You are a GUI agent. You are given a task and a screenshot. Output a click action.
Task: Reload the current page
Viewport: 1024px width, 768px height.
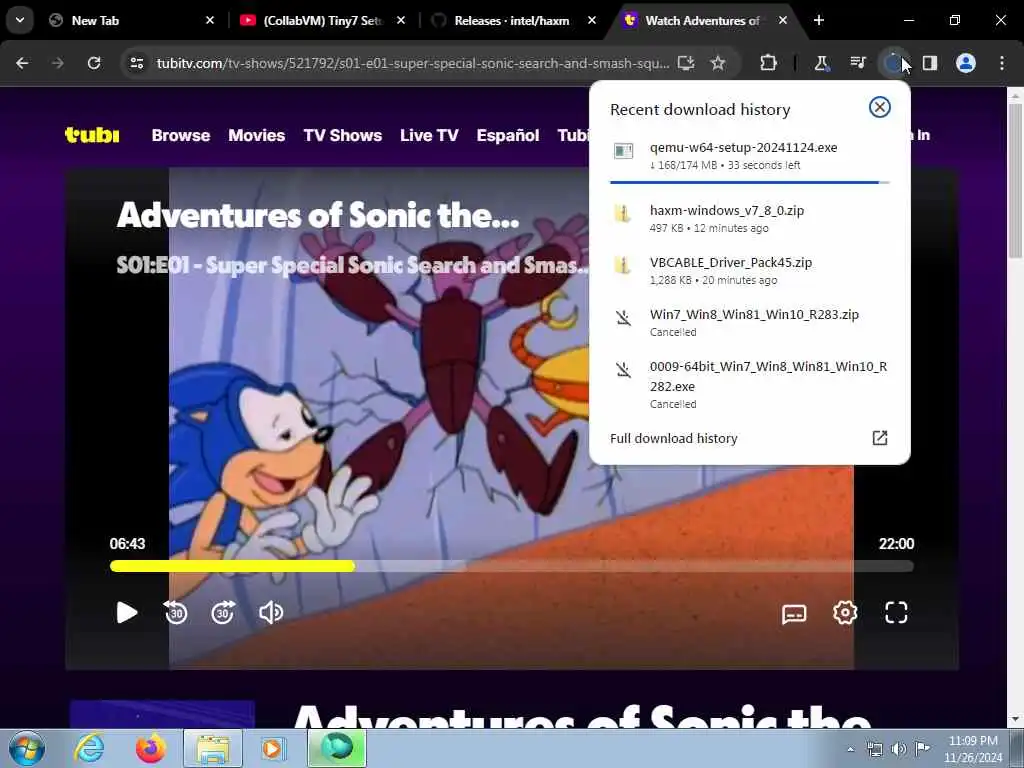click(x=94, y=63)
